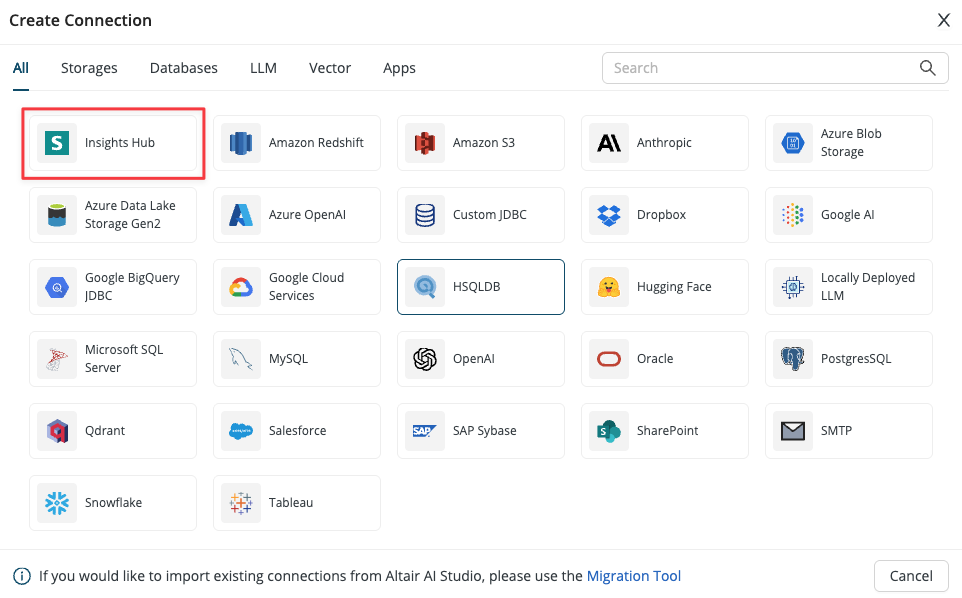Click into the Search input field
The height and width of the screenshot is (598, 962).
(x=760, y=68)
